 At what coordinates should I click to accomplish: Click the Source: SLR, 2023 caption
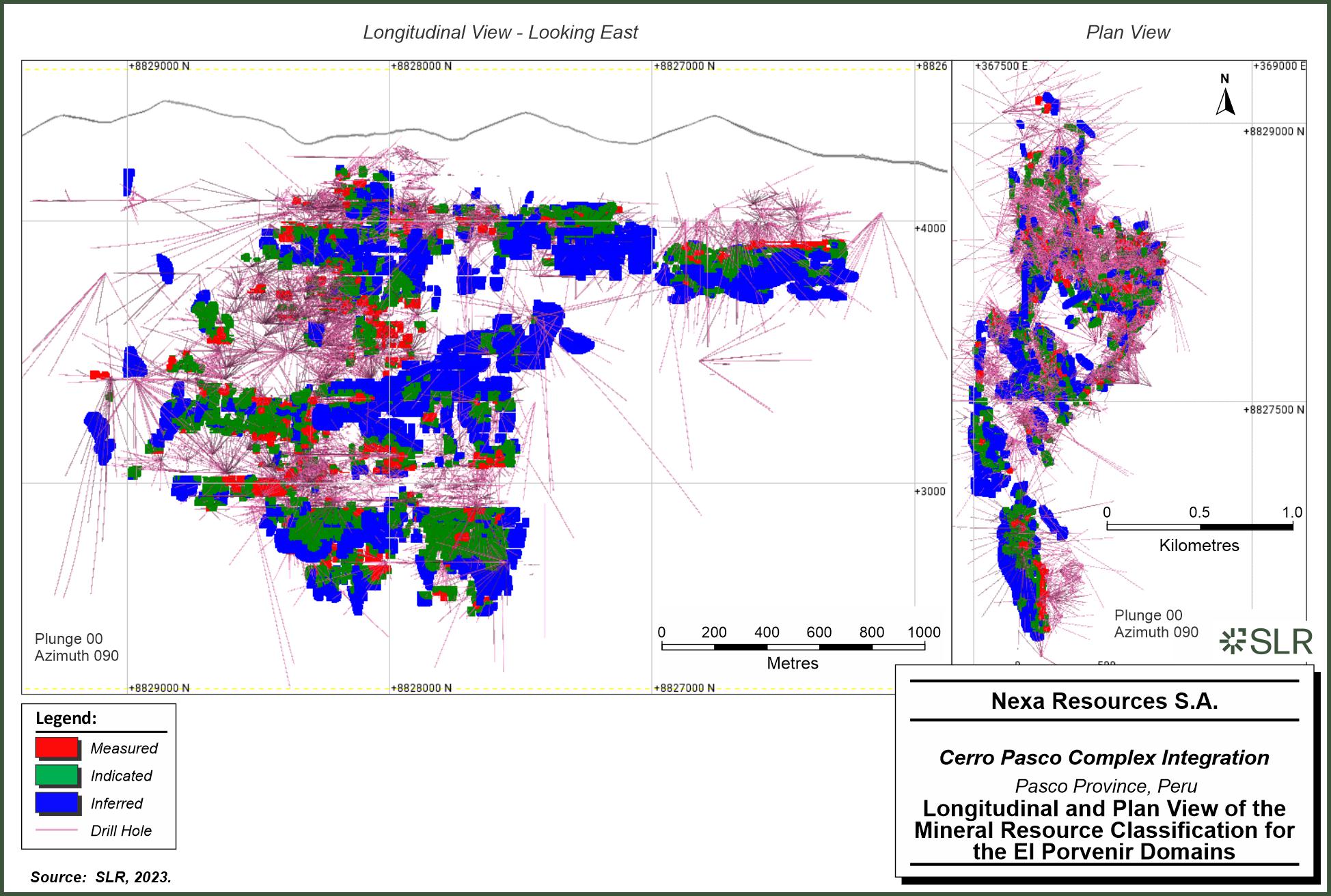[101, 877]
